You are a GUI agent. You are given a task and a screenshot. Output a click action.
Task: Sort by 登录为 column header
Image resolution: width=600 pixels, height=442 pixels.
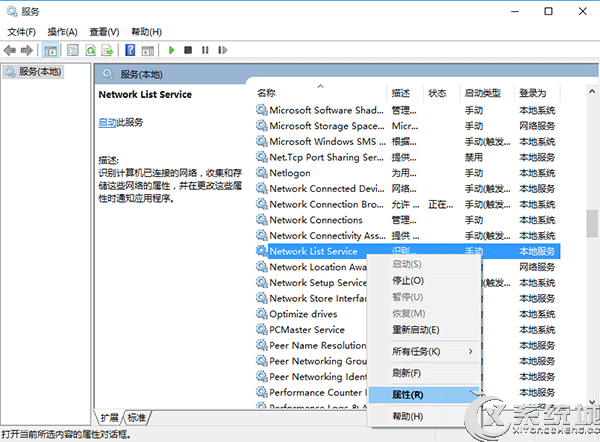tap(537, 93)
